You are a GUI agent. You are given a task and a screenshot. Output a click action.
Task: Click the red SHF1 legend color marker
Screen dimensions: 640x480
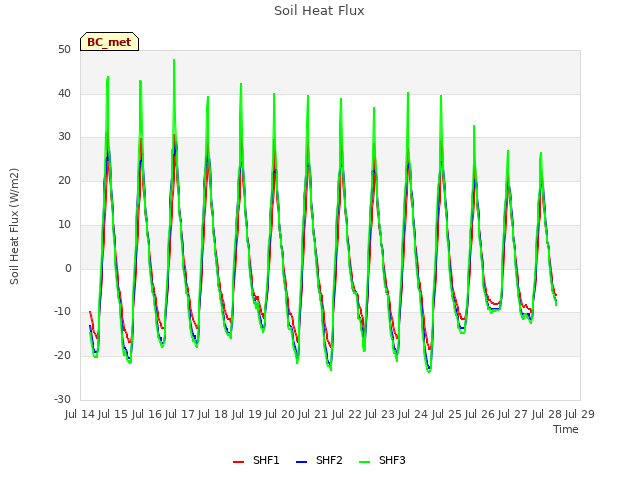pyautogui.click(x=238, y=462)
